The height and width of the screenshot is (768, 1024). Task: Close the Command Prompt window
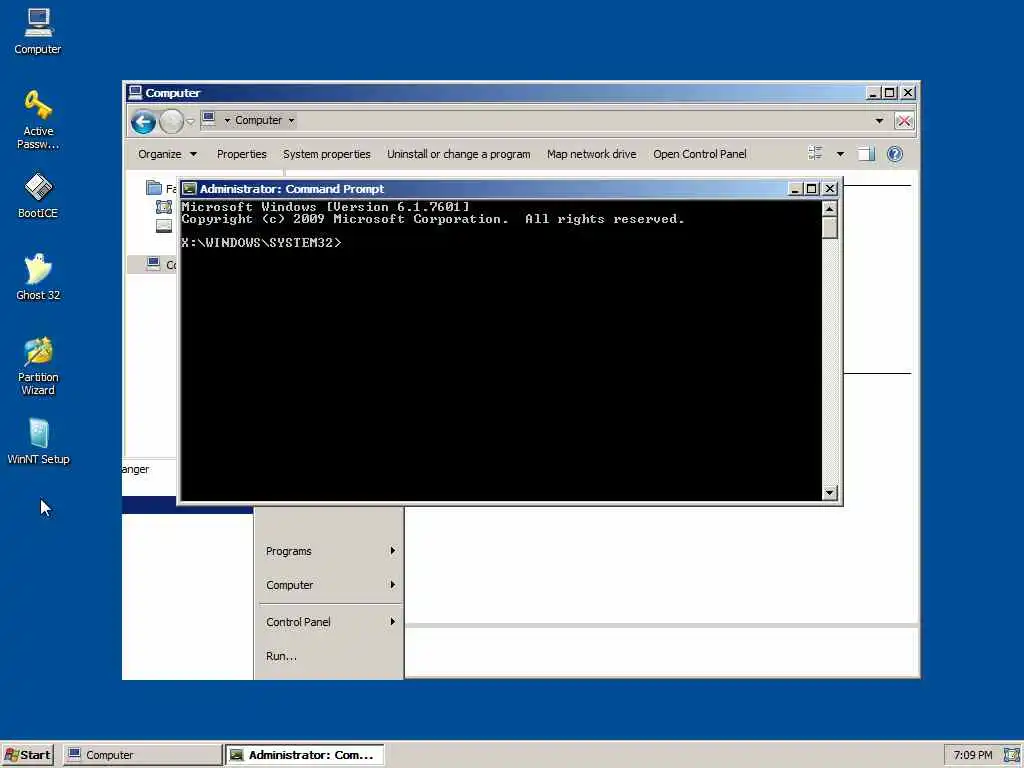pyautogui.click(x=829, y=189)
